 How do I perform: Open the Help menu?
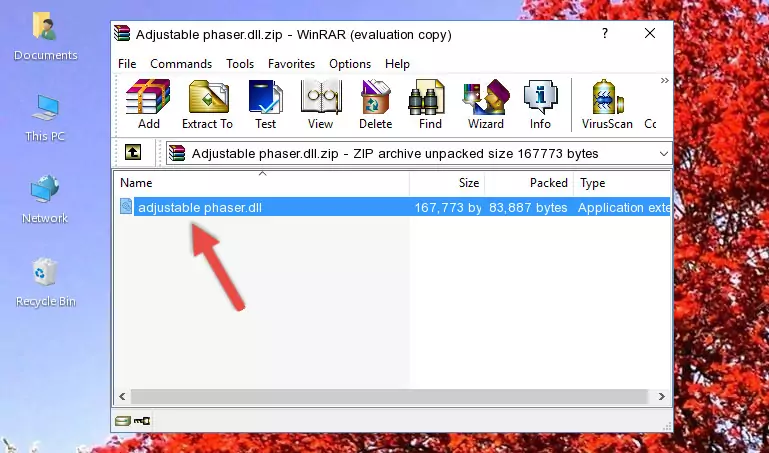point(397,64)
